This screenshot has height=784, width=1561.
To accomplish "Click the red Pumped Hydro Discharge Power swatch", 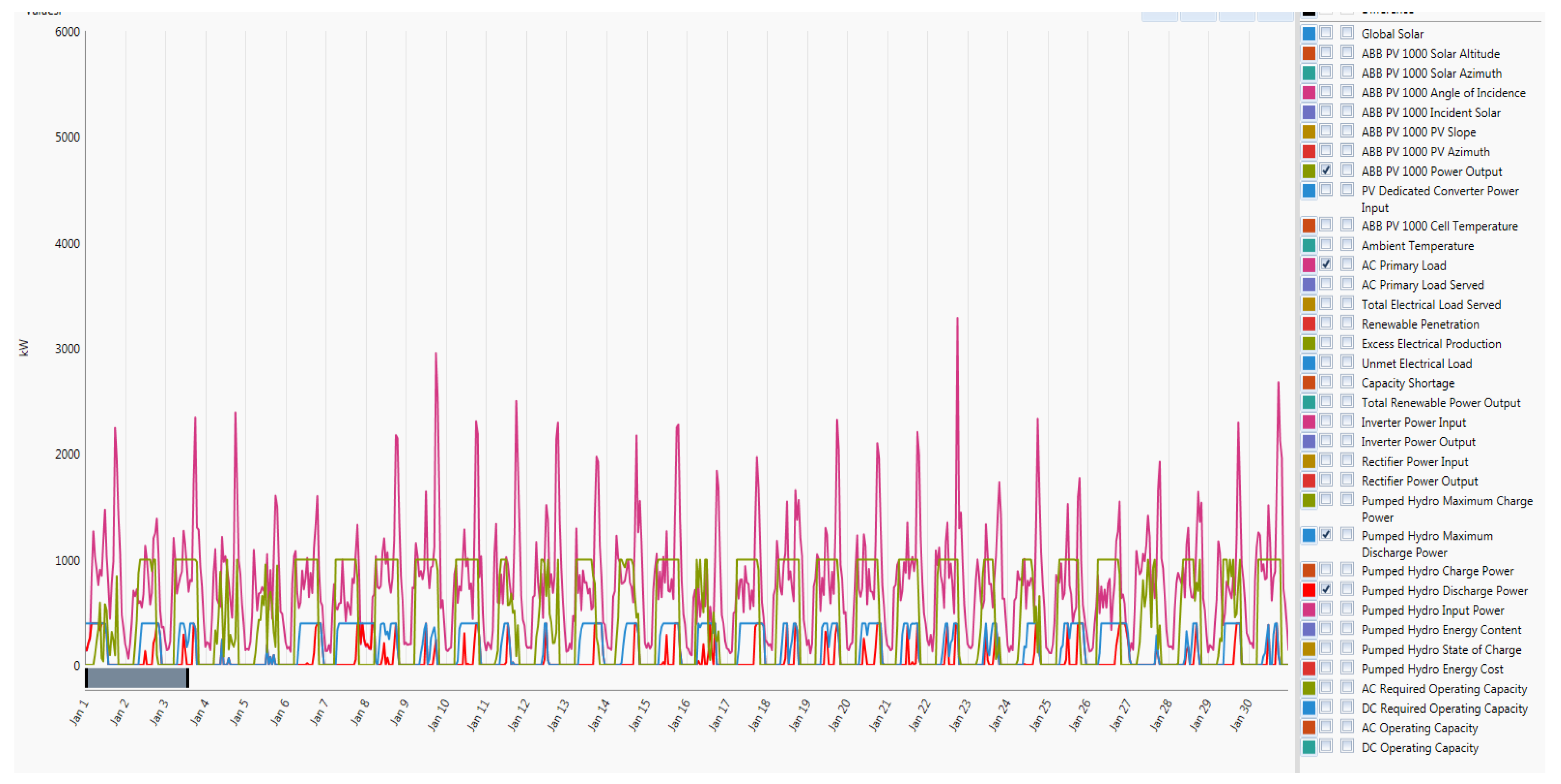I will [x=1309, y=591].
